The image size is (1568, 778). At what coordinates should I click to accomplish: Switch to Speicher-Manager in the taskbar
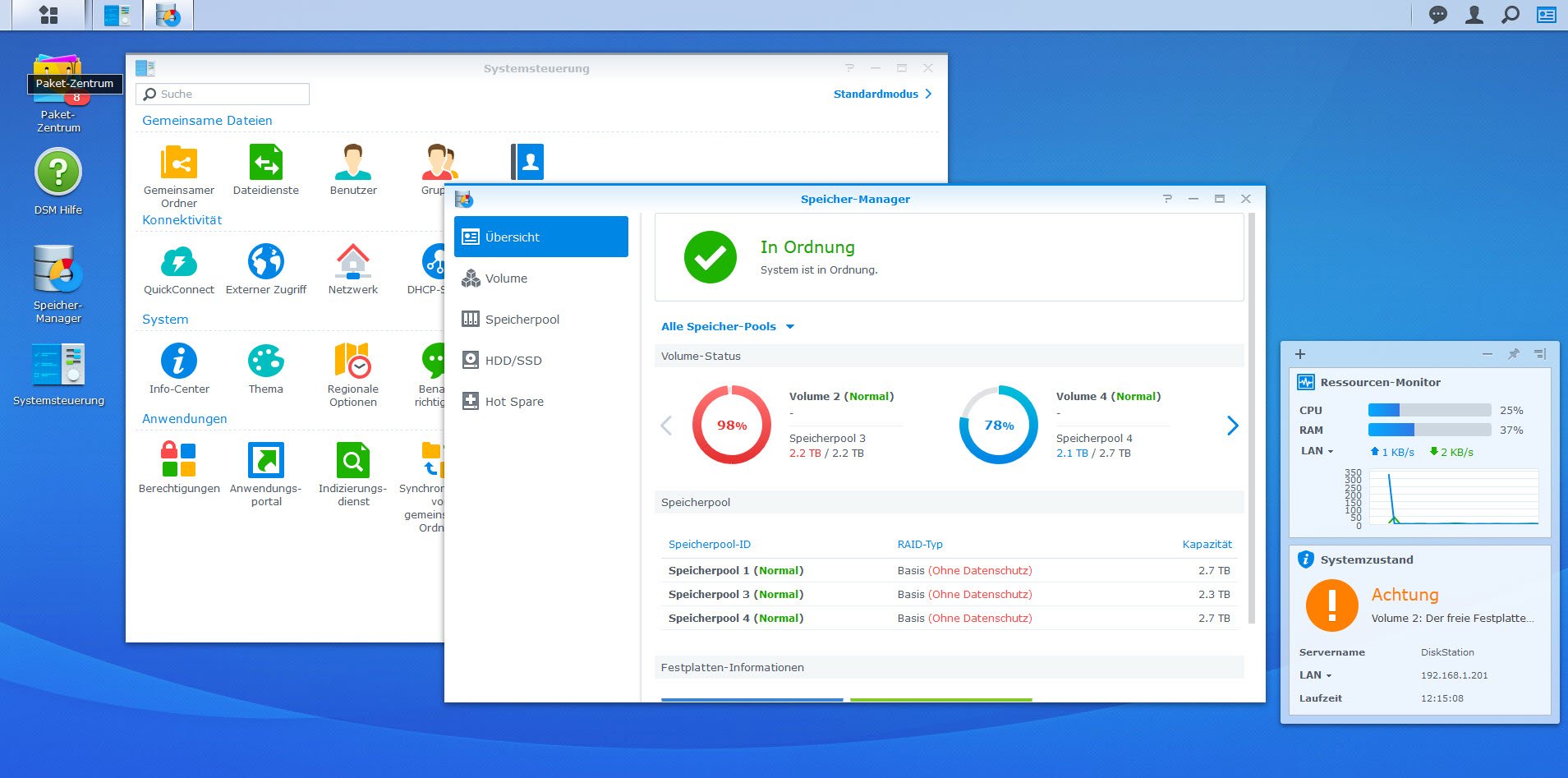[x=168, y=15]
